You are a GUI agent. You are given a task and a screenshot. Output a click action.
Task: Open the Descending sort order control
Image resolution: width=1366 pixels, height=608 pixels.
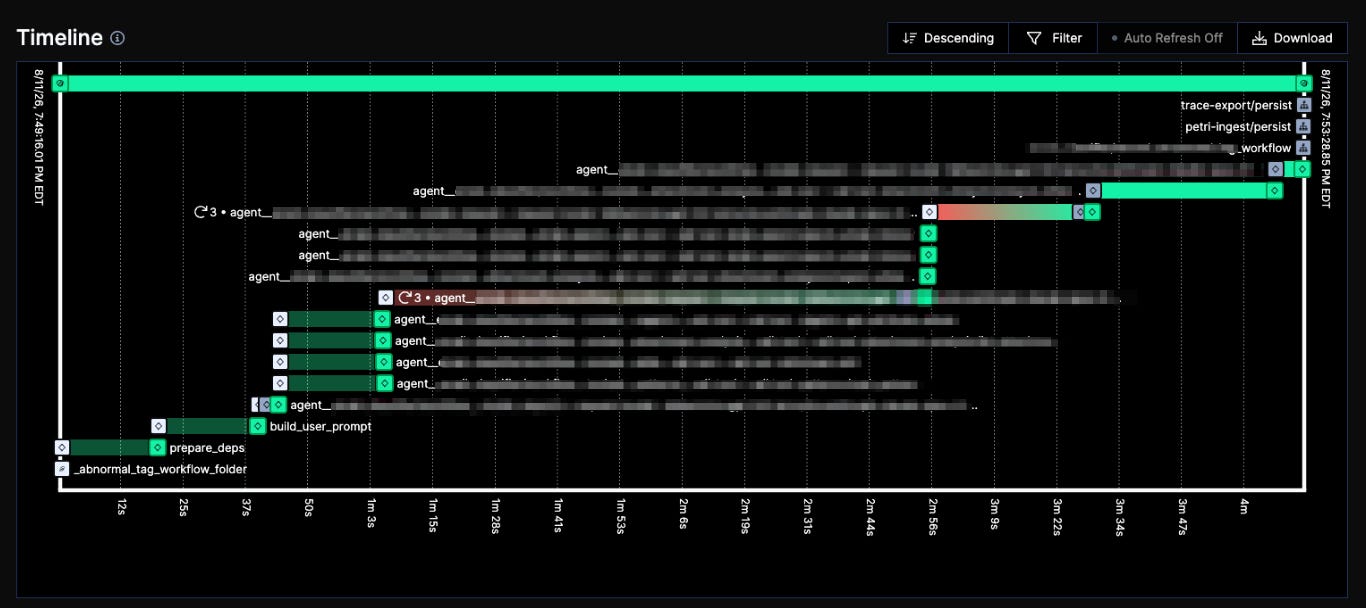[x=948, y=38]
